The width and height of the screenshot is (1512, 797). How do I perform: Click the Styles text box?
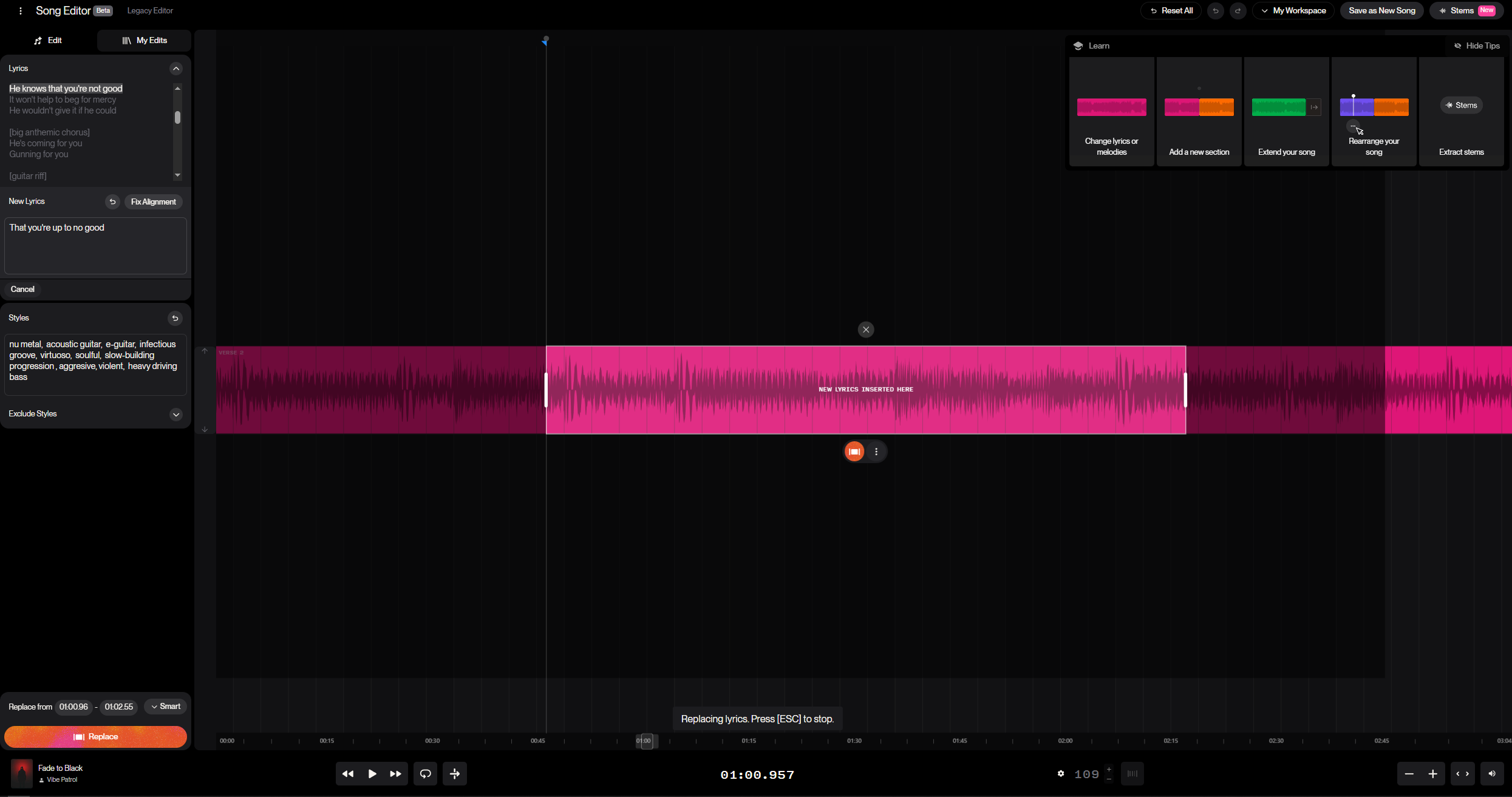click(95, 364)
